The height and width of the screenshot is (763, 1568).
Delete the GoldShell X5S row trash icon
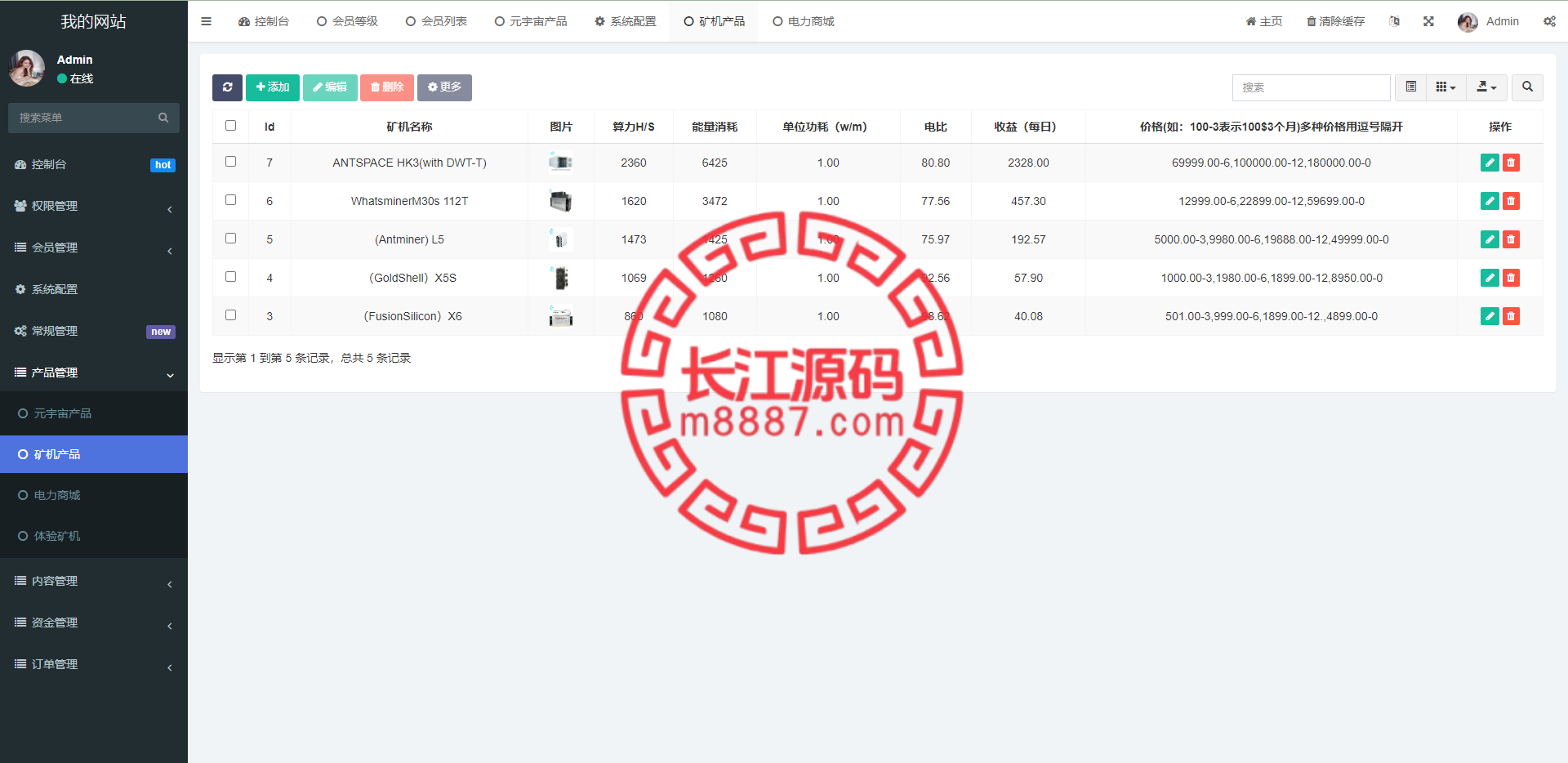(1511, 278)
